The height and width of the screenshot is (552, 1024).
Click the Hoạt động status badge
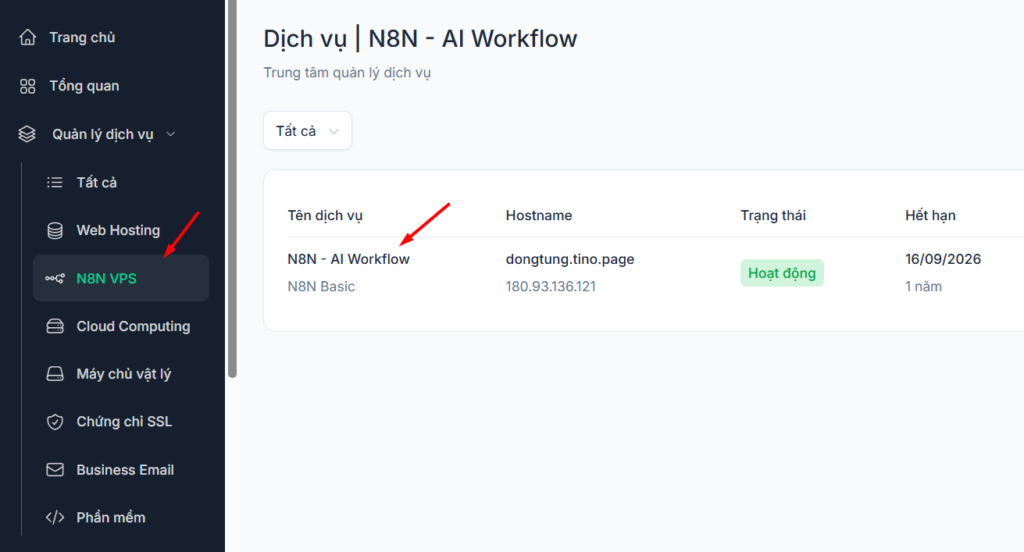click(x=782, y=273)
